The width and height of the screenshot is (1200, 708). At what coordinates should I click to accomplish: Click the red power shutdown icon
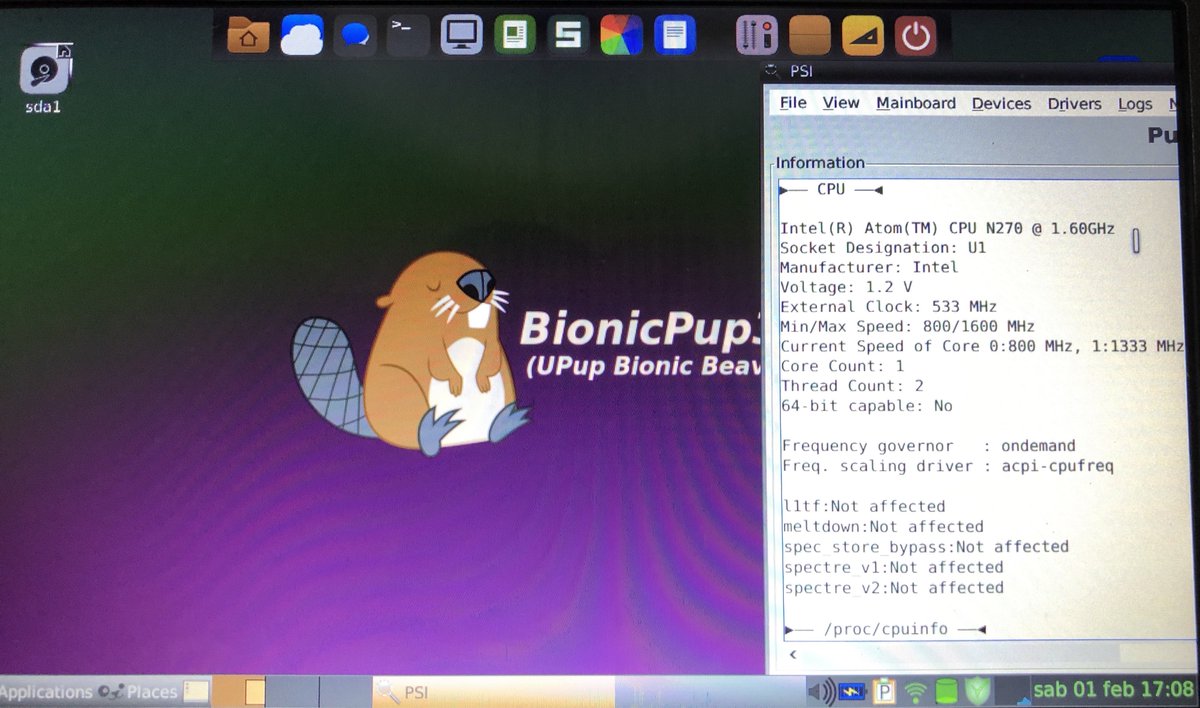(x=915, y=36)
